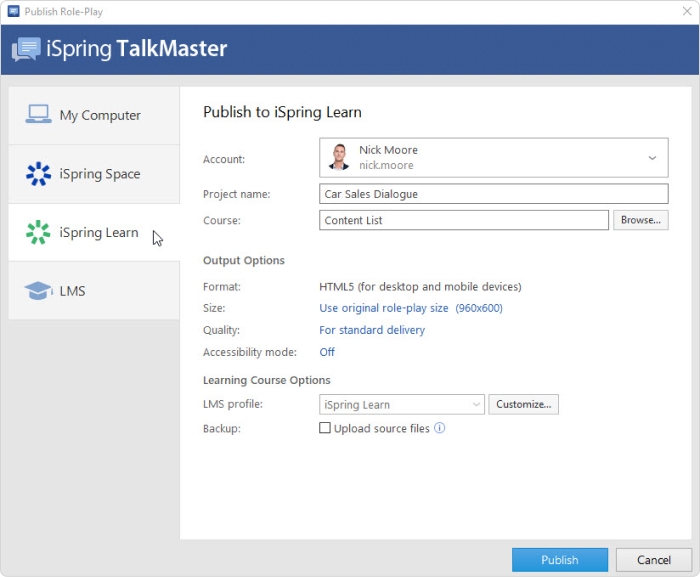Click the info icon beside Upload source files
700x577 pixels.
(439, 428)
